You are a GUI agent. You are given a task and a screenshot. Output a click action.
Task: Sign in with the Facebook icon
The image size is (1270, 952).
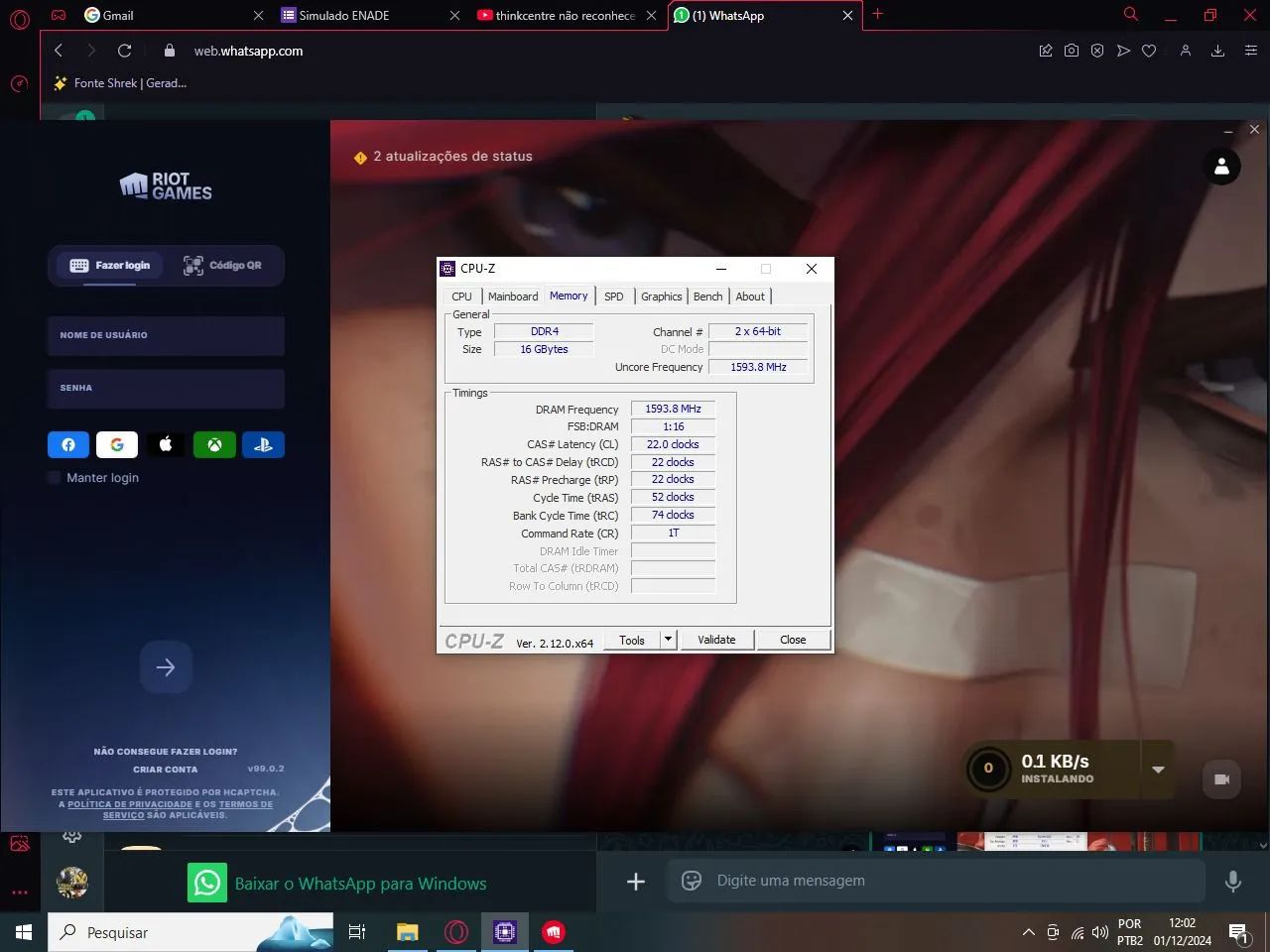point(67,444)
